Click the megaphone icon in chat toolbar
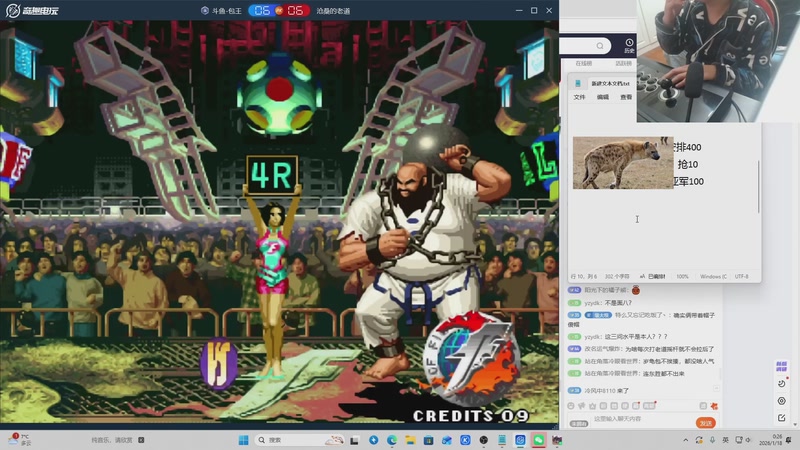This screenshot has height=450, width=800. [x=582, y=406]
